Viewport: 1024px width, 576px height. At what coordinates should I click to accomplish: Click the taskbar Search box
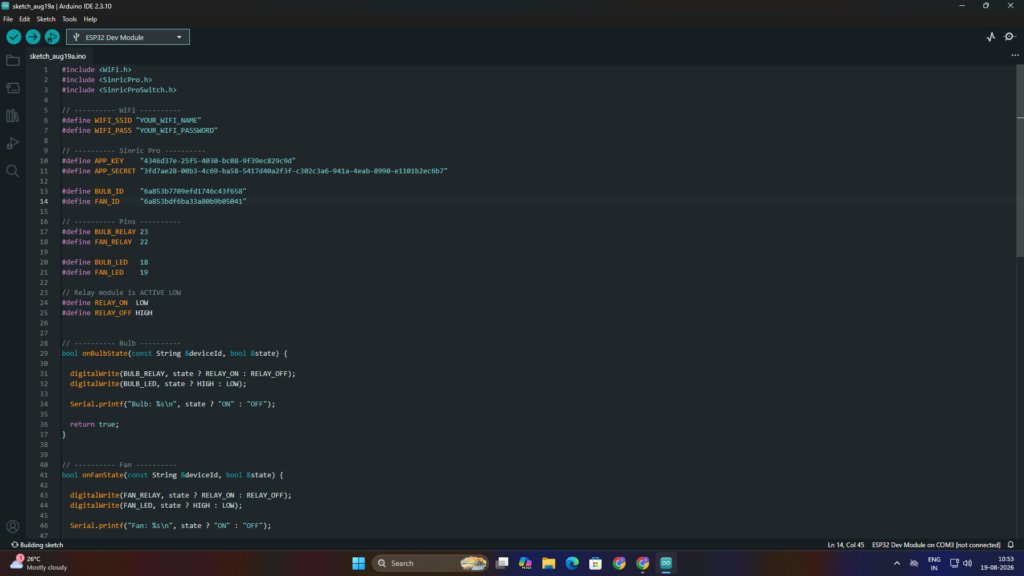click(430, 564)
